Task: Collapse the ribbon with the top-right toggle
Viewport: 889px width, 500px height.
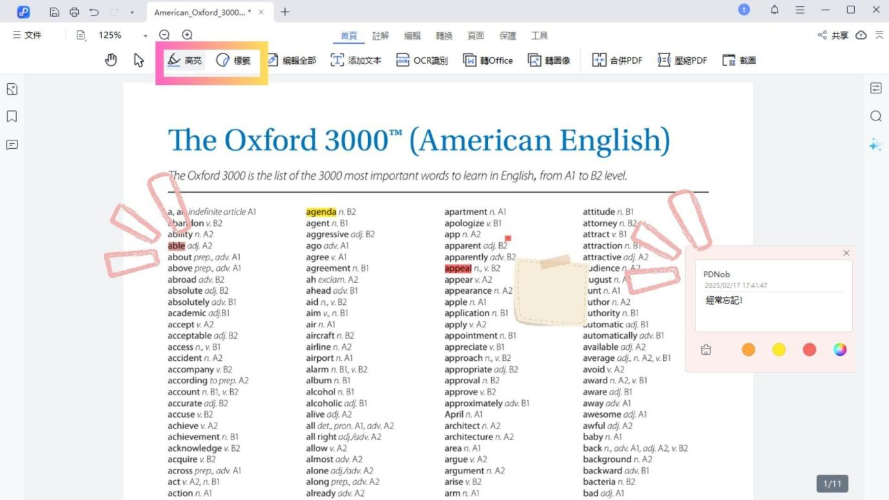Action: pyautogui.click(x=879, y=35)
